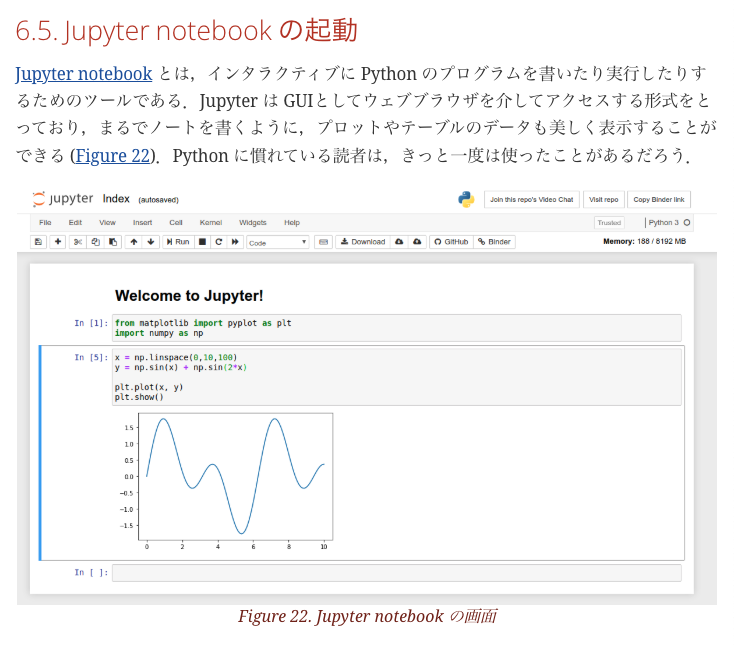Click the Memory: 188 / 8192 MB readout
Image resolution: width=734 pixels, height=649 pixels.
coord(644,242)
